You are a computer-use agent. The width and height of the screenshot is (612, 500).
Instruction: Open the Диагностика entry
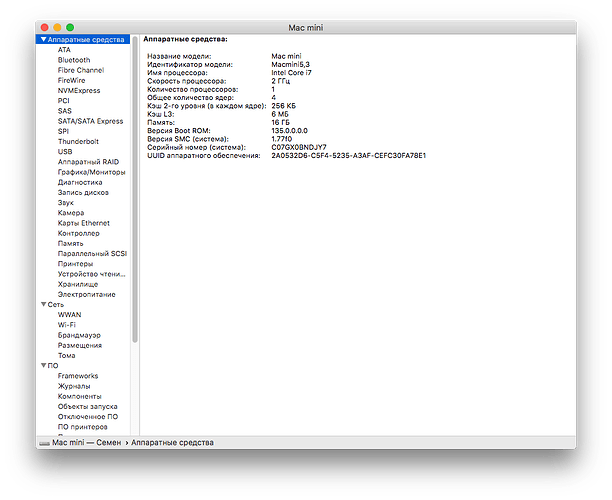[x=80, y=182]
